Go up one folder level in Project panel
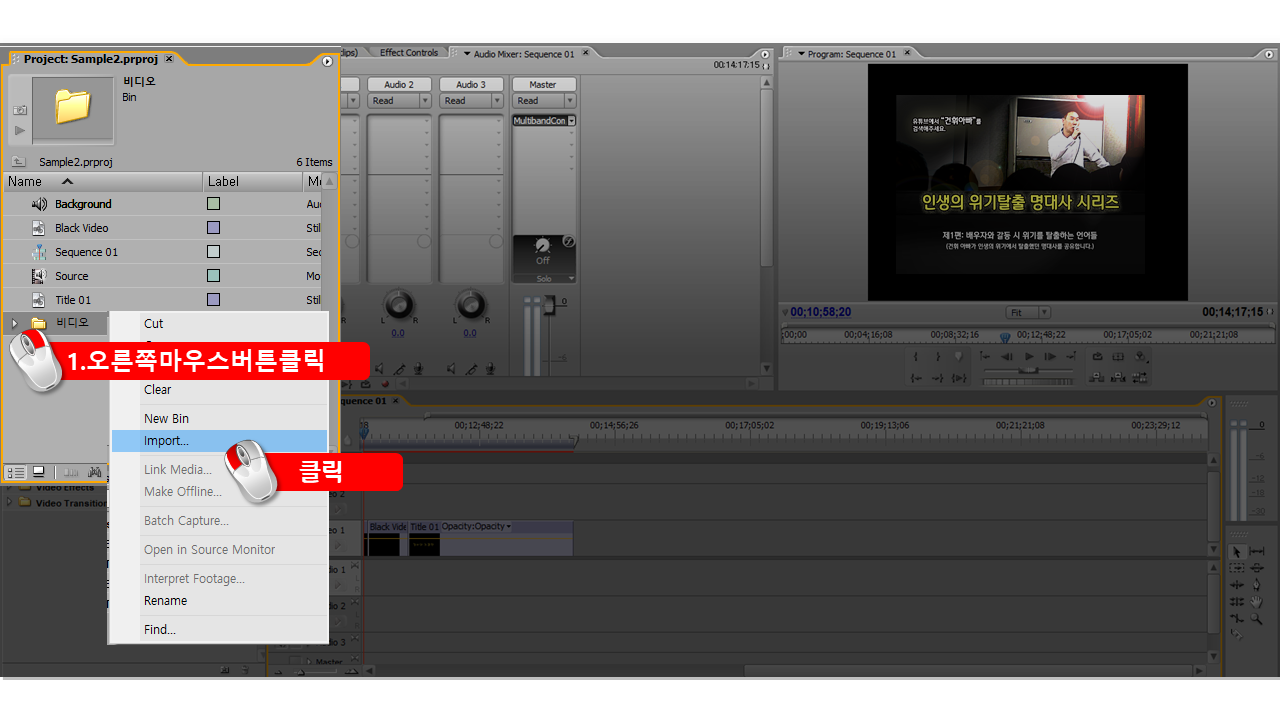This screenshot has width=1280, height=720. (18, 161)
